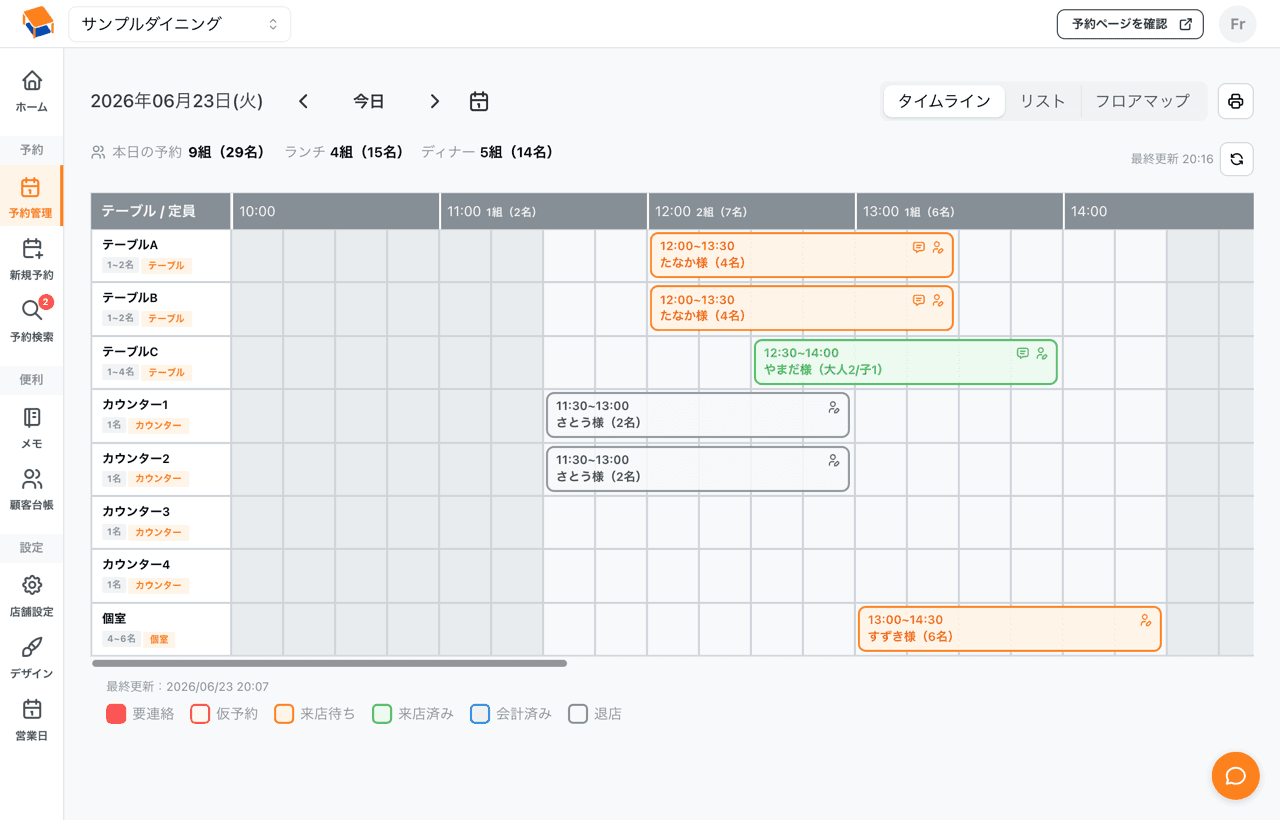Open the calendar date picker icon

479,101
